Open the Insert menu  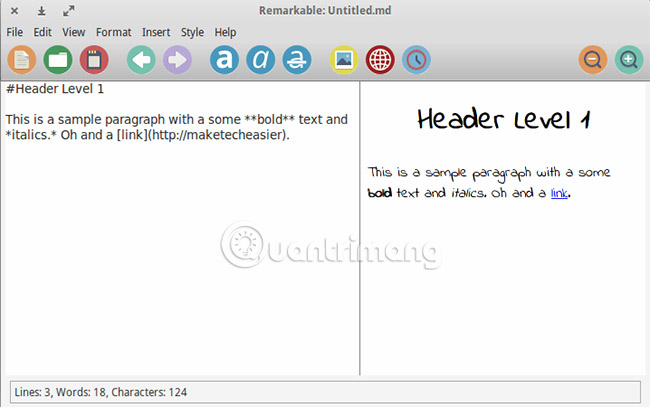click(x=156, y=32)
